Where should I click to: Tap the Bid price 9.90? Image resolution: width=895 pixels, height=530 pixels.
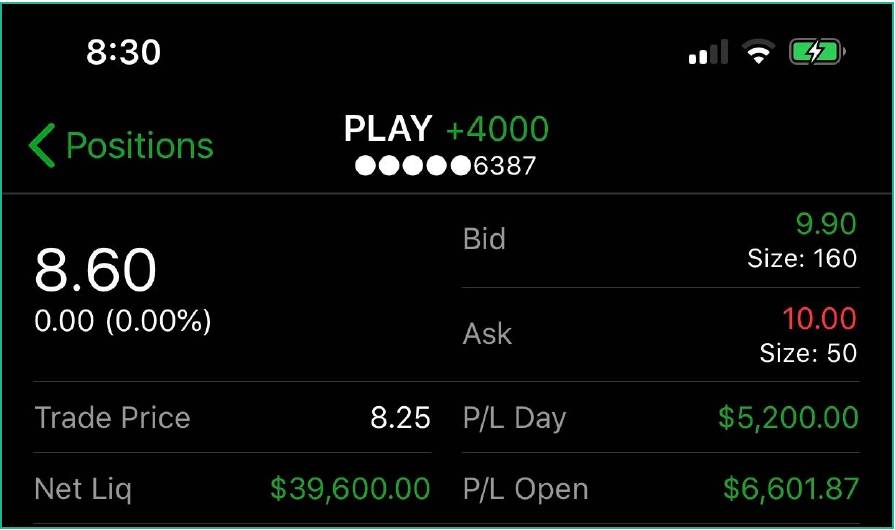826,224
